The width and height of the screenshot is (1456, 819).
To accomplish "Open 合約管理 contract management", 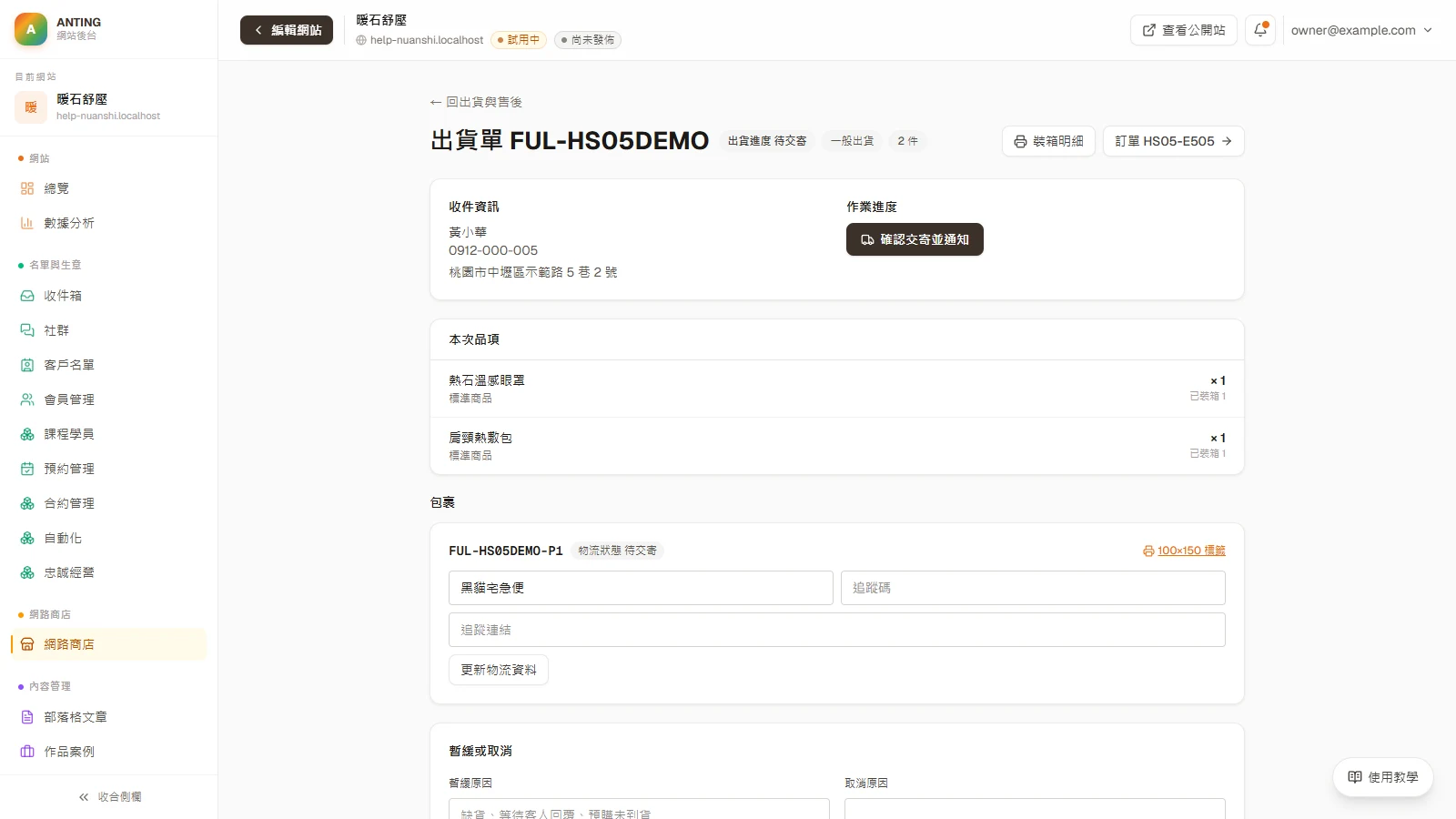I will [109, 503].
